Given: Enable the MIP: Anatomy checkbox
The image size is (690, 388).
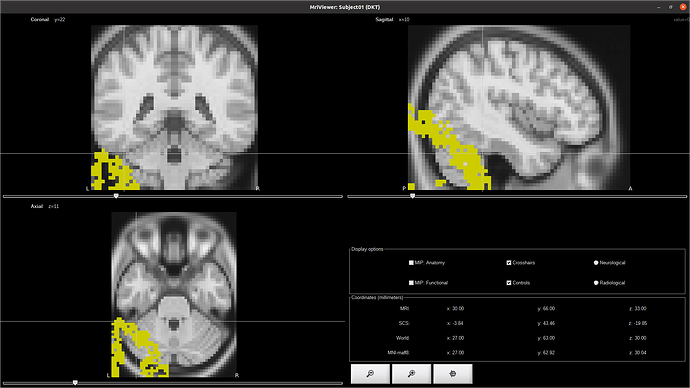Looking at the screenshot, I should [x=411, y=263].
